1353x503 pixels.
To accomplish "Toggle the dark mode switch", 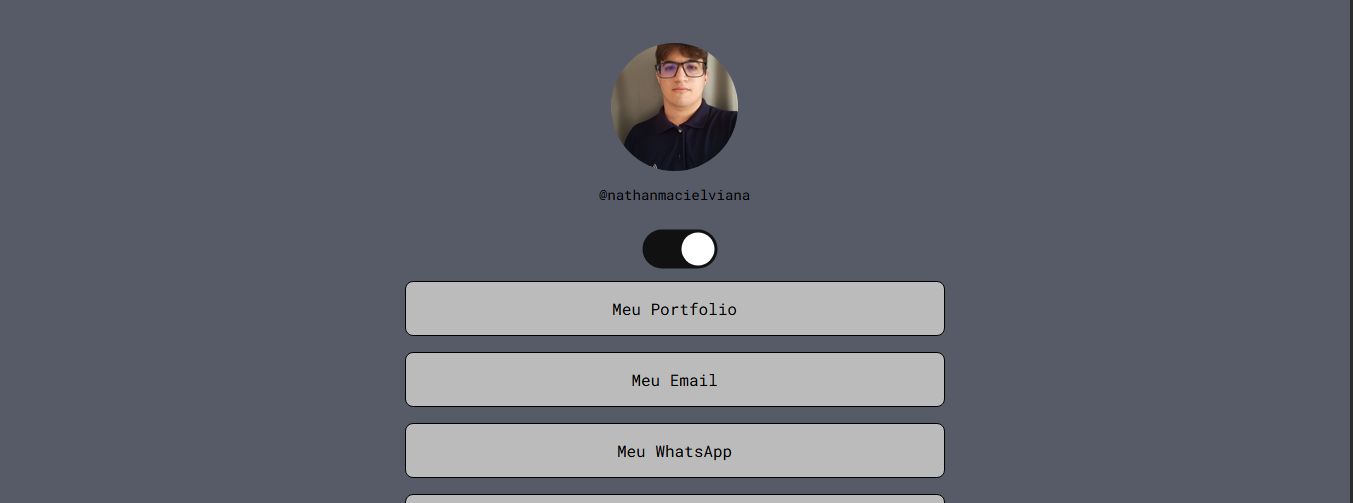I will [x=680, y=249].
